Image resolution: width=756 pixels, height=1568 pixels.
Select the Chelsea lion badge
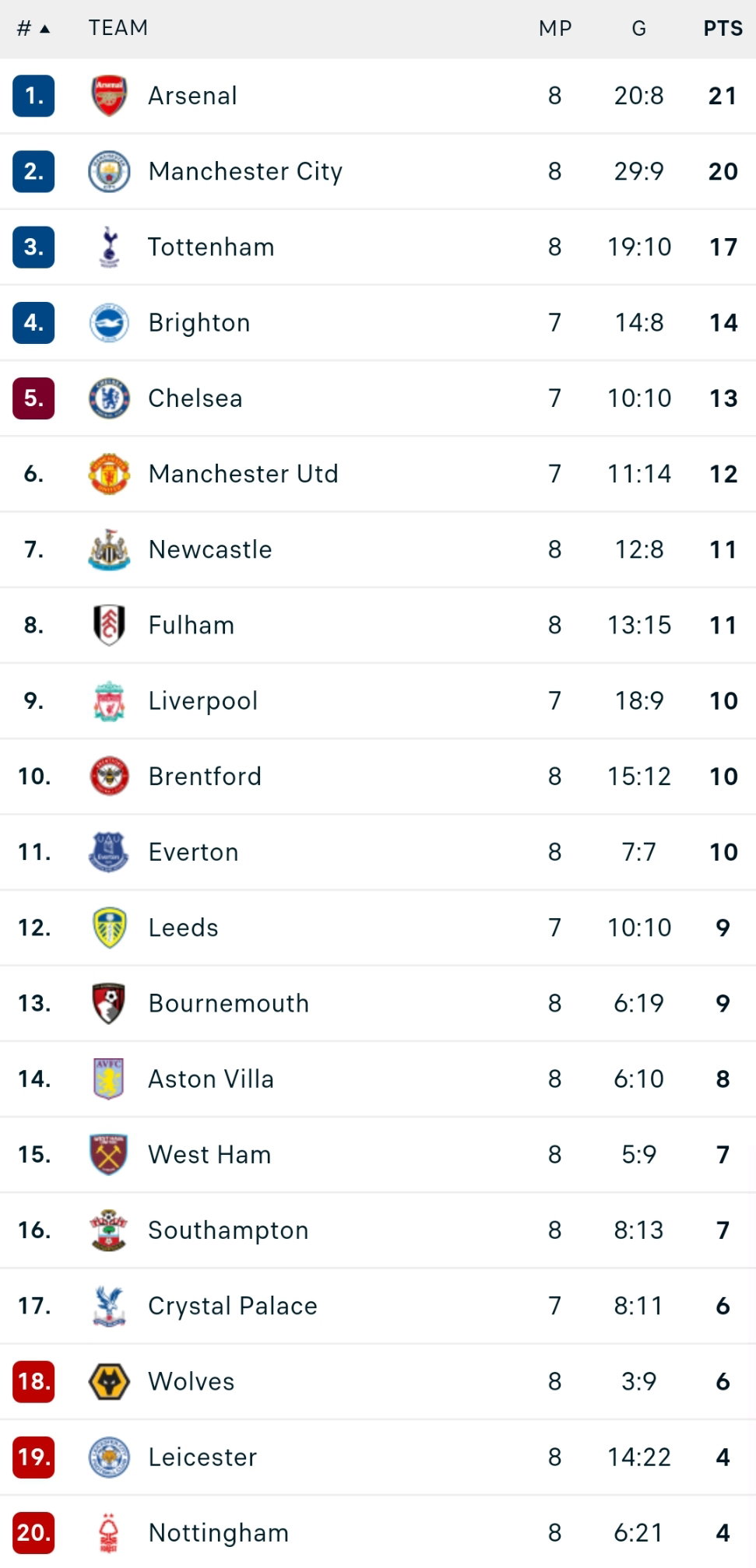coord(109,398)
